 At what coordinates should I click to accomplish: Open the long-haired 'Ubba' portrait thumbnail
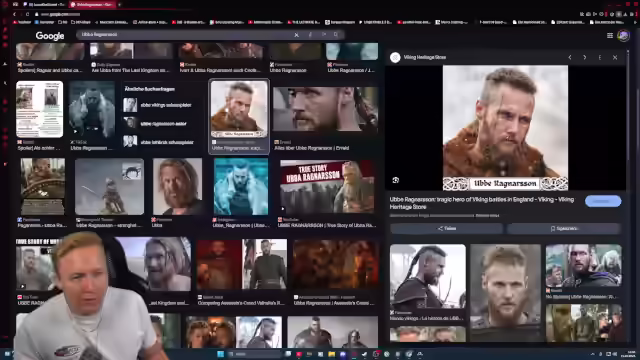coord(177,187)
